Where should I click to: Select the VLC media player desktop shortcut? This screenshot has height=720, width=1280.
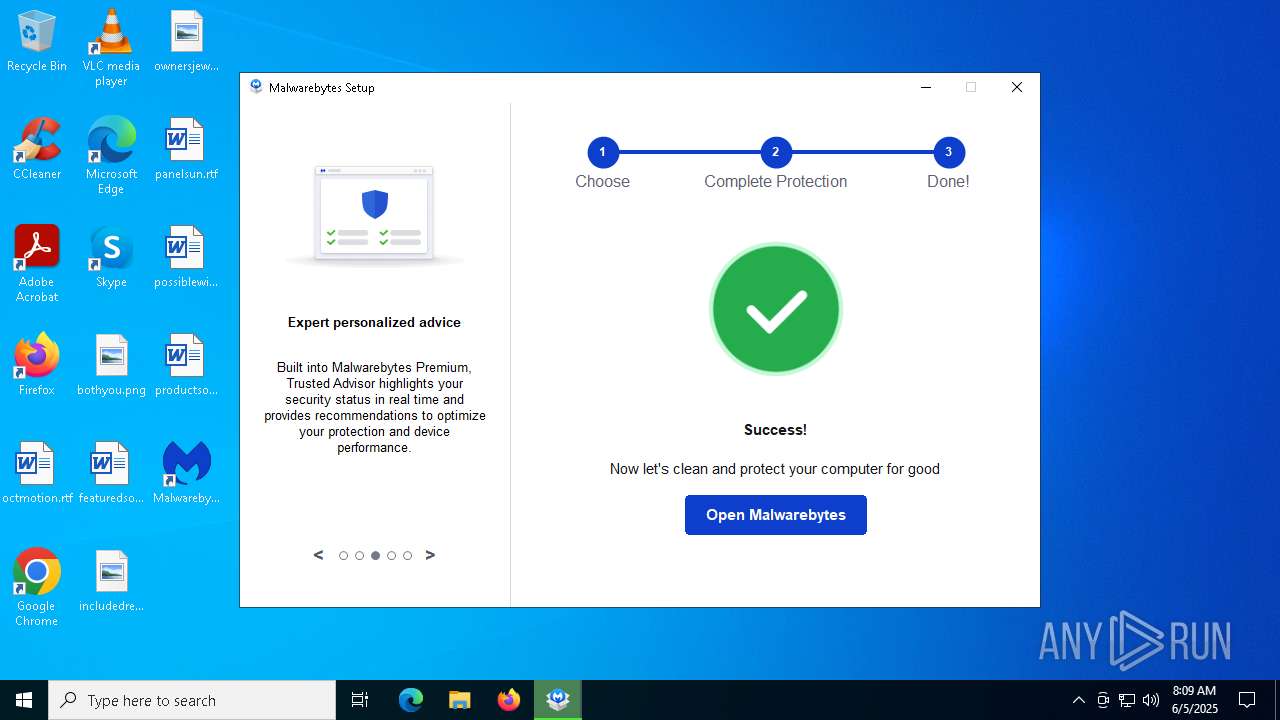111,47
